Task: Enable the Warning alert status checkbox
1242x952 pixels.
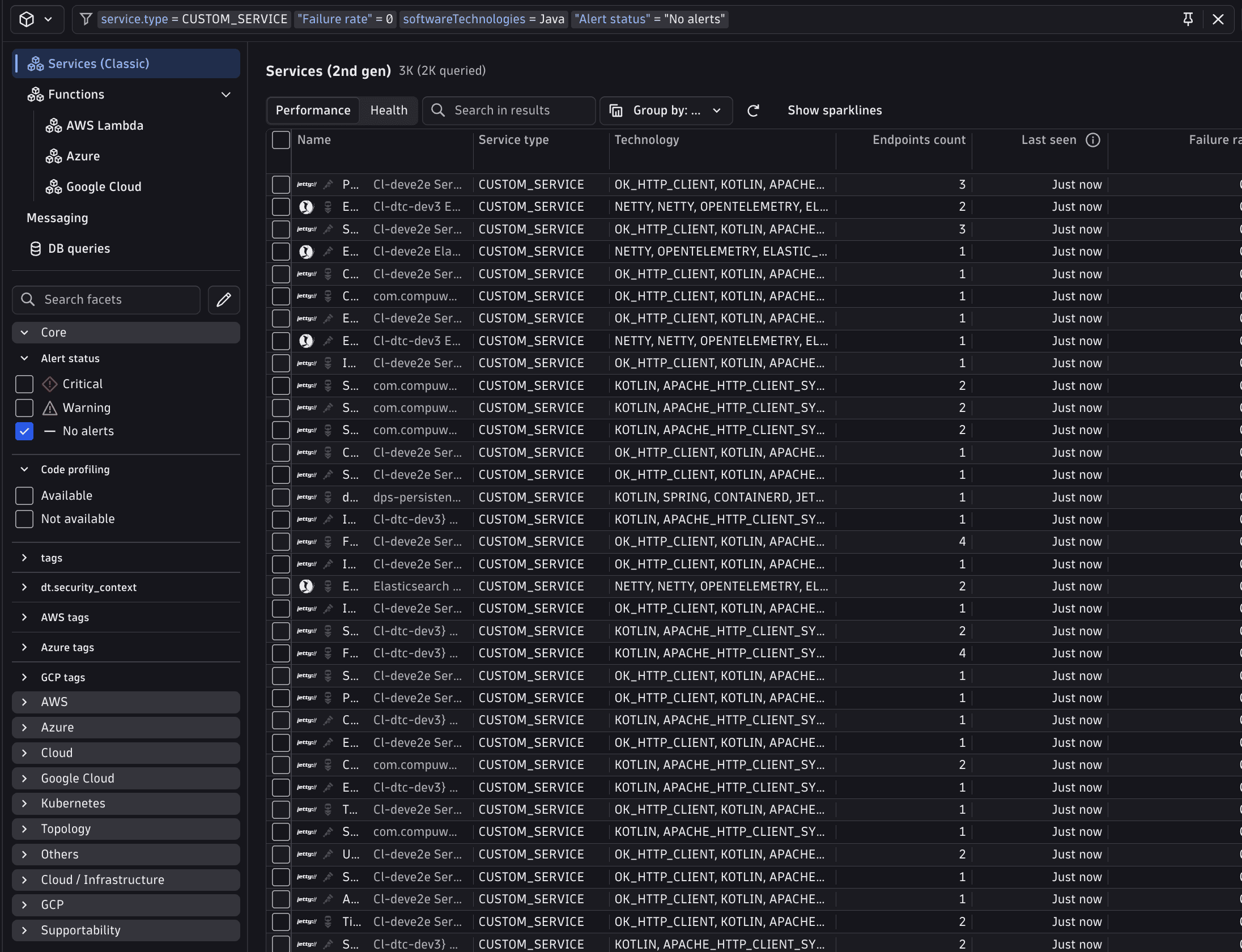Action: click(24, 408)
